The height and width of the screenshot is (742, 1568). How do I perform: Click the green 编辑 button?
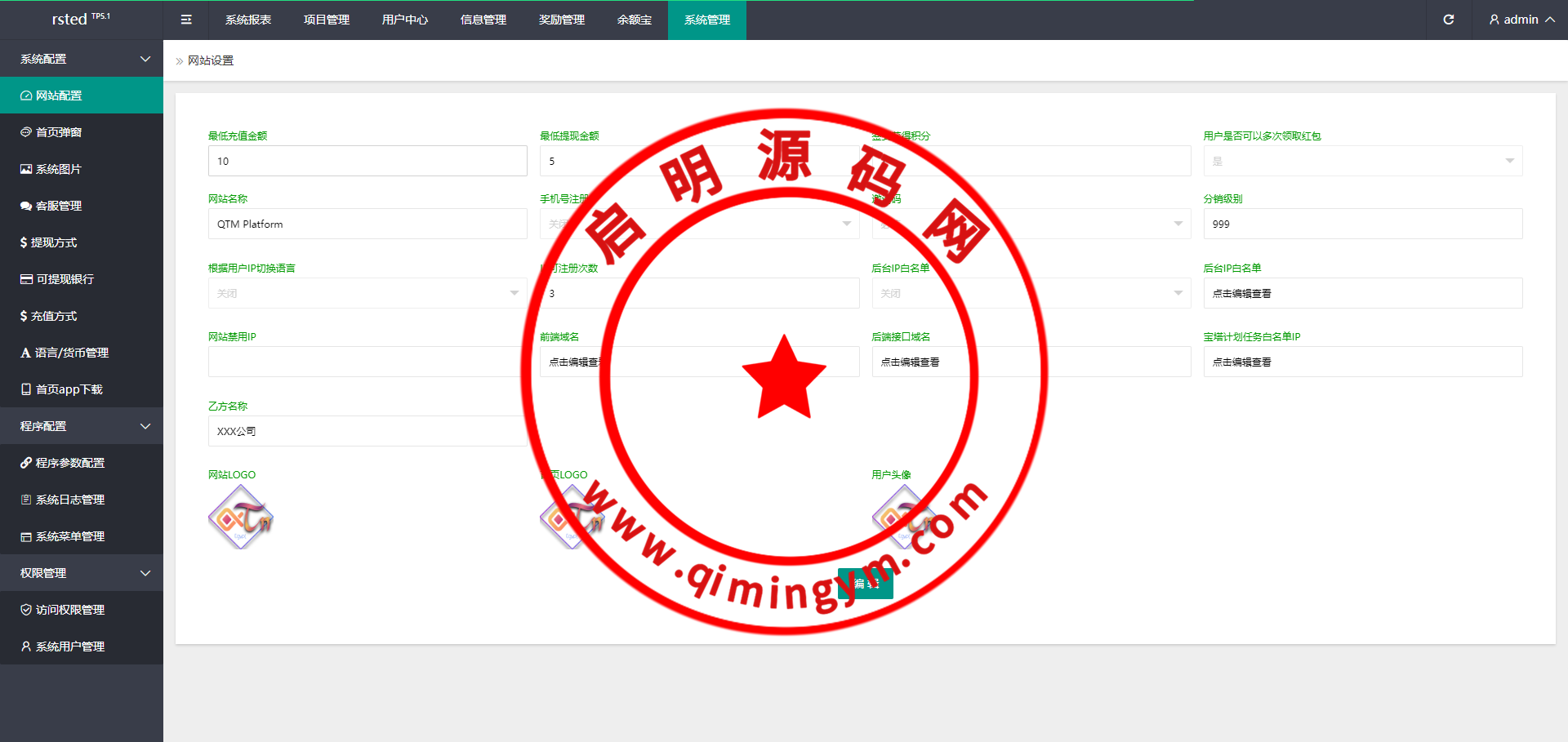[866, 584]
